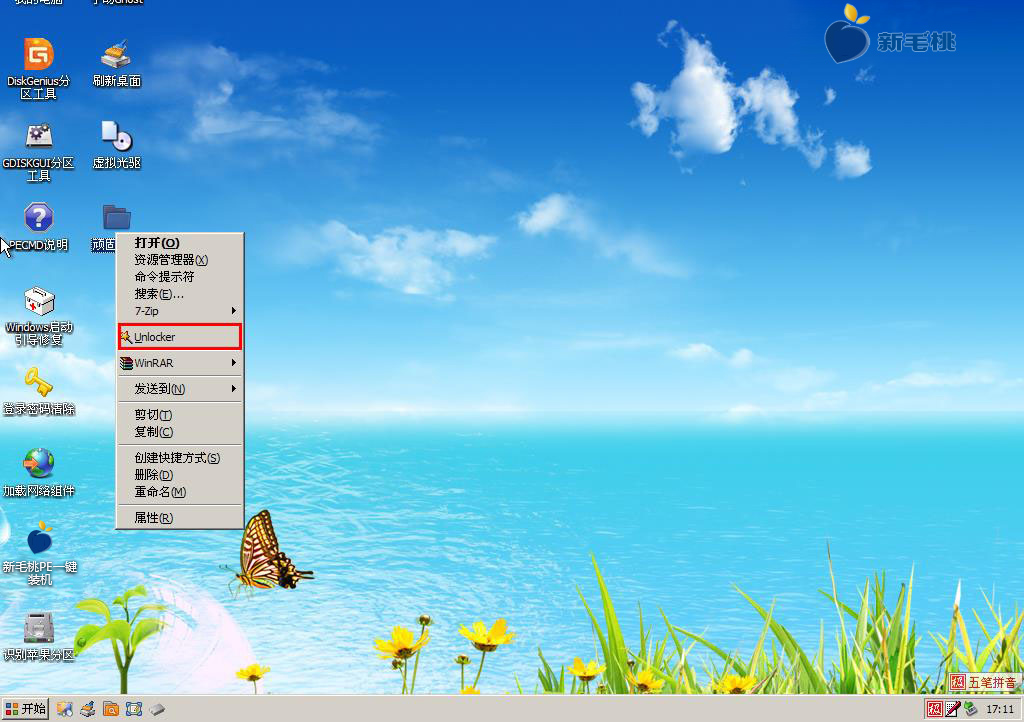This screenshot has width=1024, height=722.
Task: Click the red IME icon in system tray
Action: 935,709
